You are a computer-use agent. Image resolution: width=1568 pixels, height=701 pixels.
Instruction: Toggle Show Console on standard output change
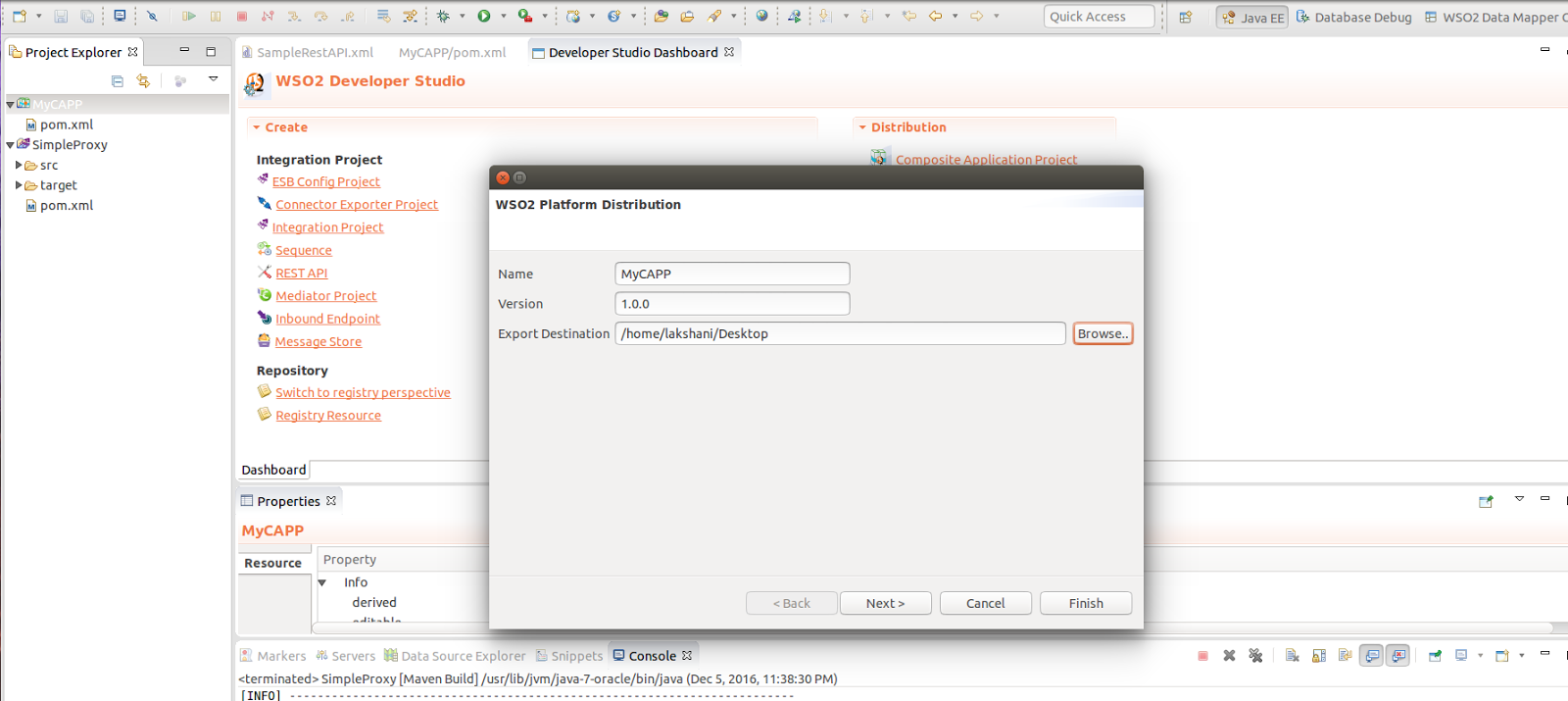(x=1372, y=656)
